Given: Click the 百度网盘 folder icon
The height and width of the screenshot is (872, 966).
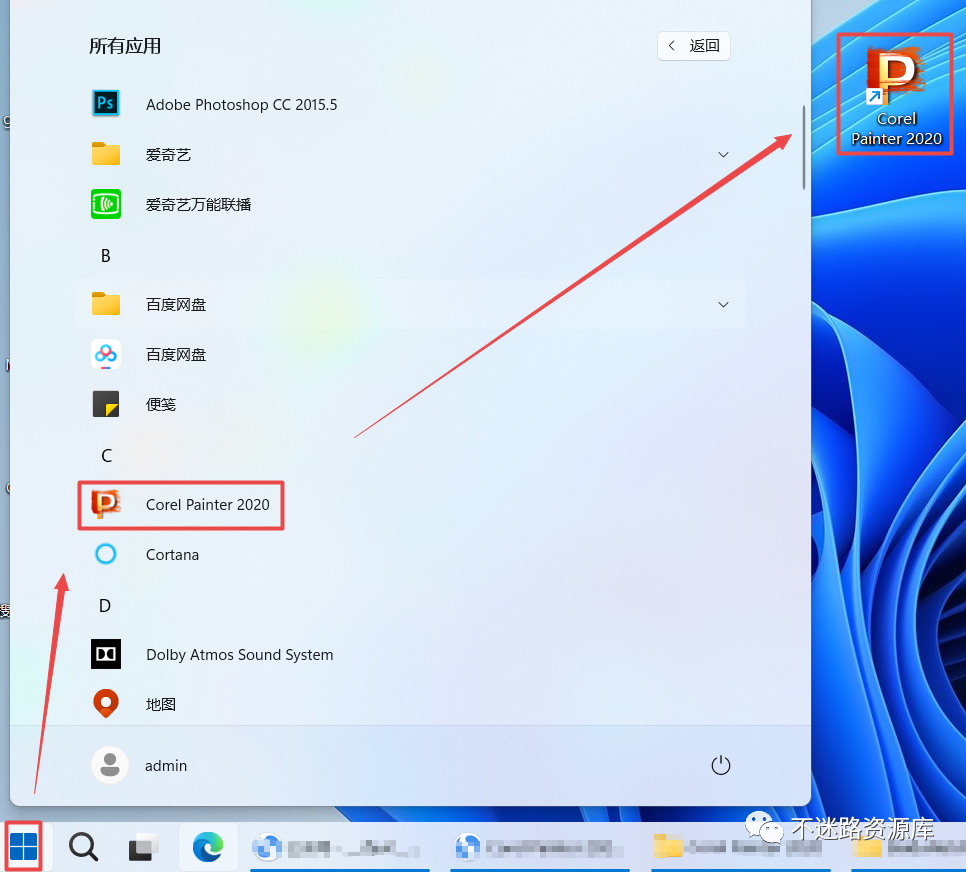Looking at the screenshot, I should click(x=105, y=304).
